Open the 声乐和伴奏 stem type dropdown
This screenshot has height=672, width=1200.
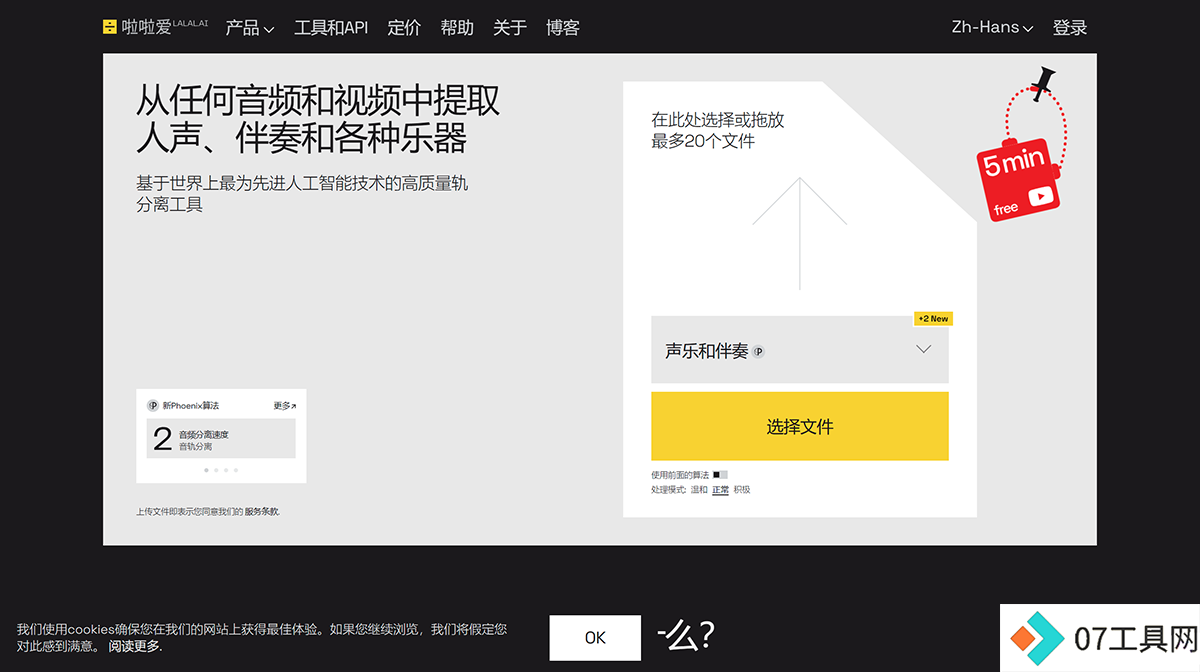coord(800,350)
